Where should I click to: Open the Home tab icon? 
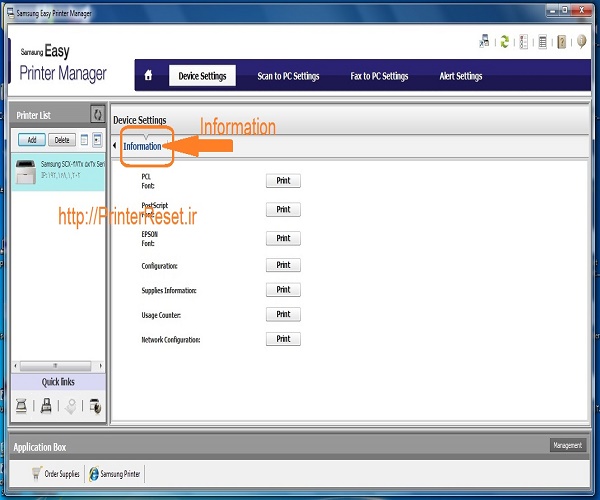(x=148, y=75)
